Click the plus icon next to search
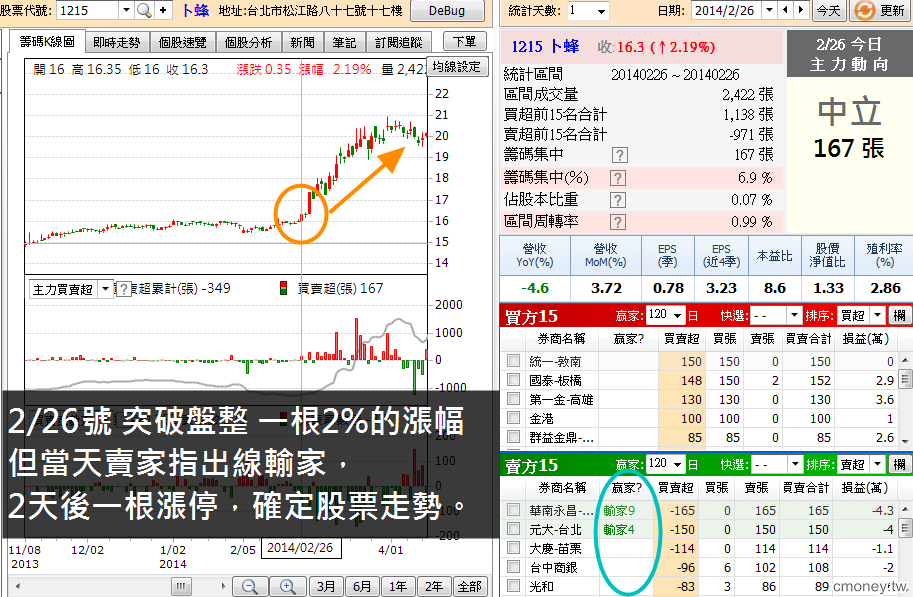 click(162, 11)
